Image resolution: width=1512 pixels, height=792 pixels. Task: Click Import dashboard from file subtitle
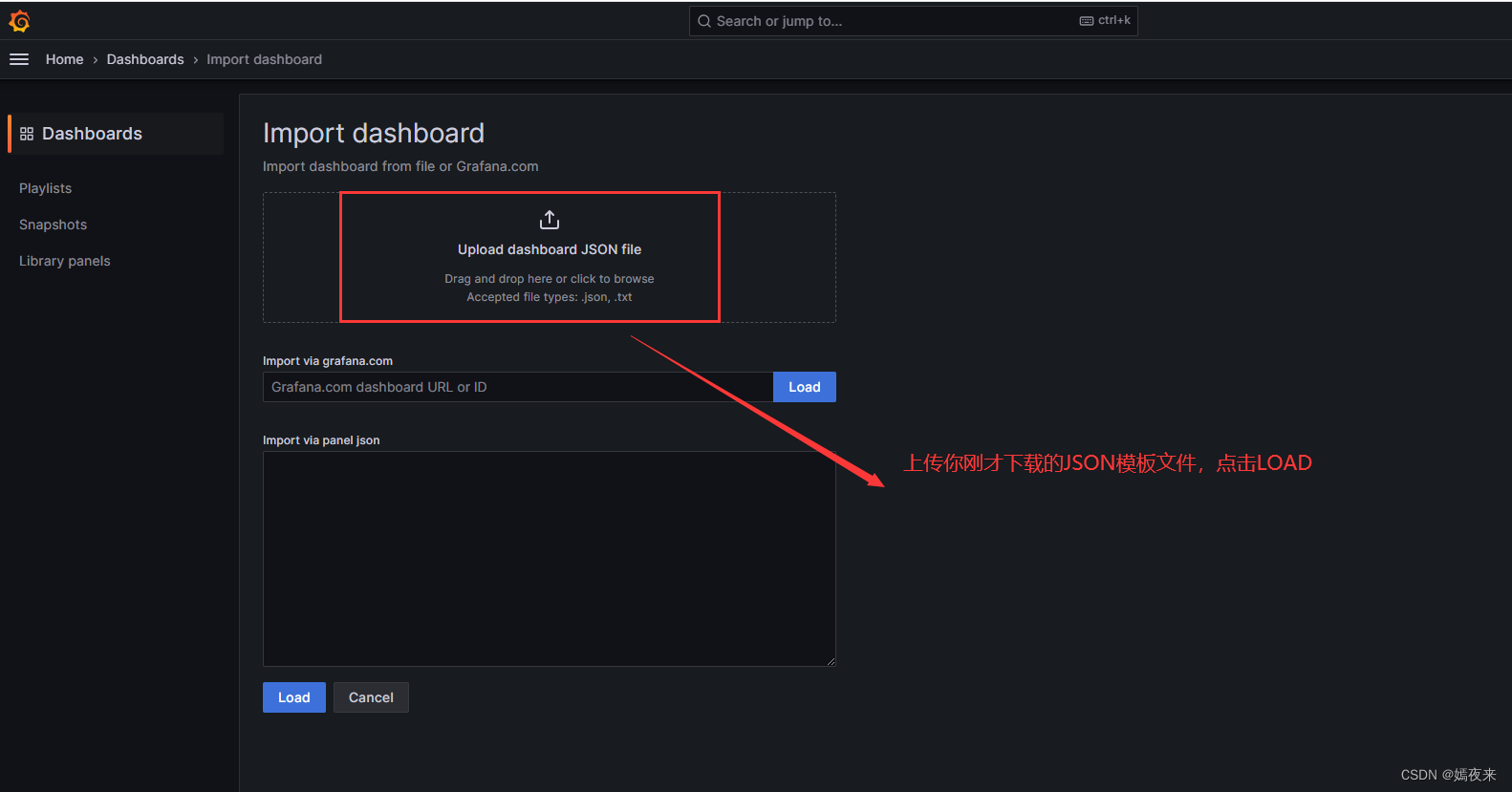tap(400, 166)
